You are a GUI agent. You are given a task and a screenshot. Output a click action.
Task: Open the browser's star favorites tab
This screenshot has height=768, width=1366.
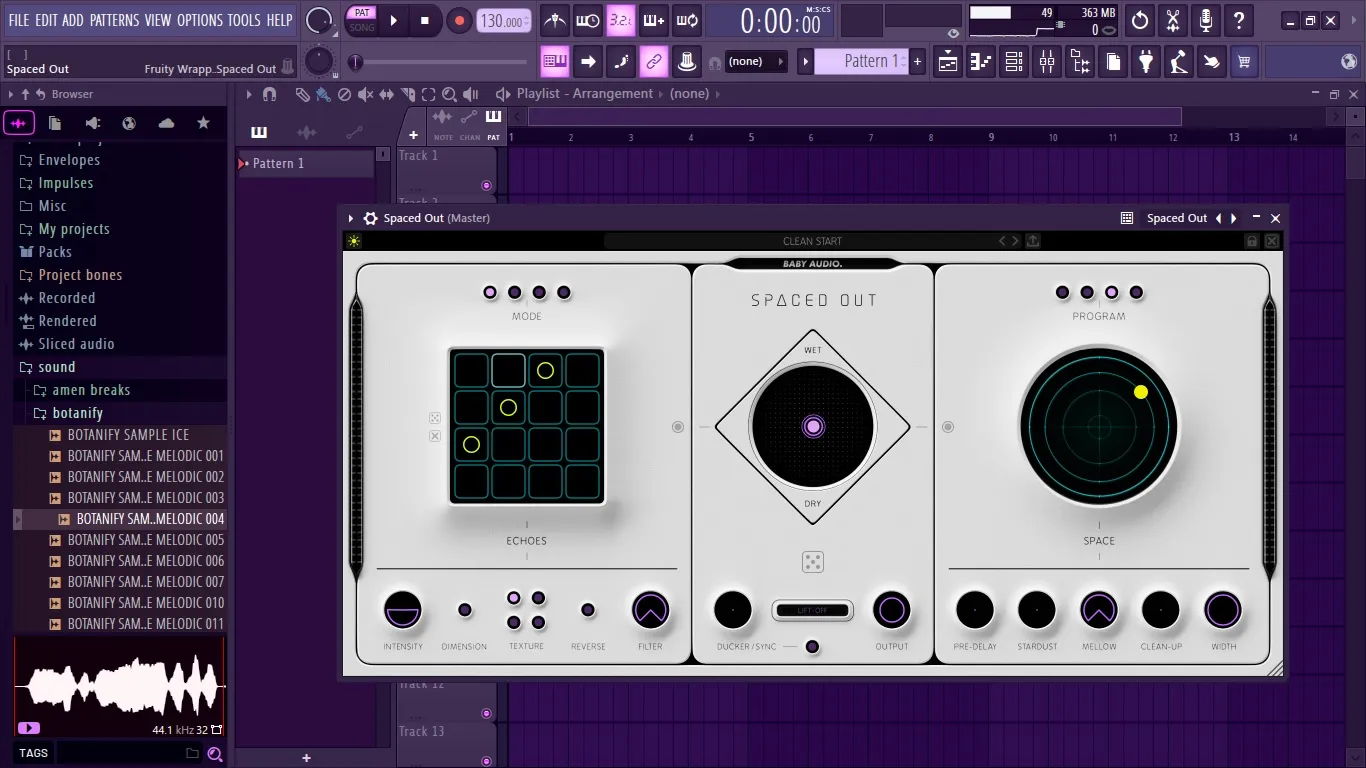203,123
